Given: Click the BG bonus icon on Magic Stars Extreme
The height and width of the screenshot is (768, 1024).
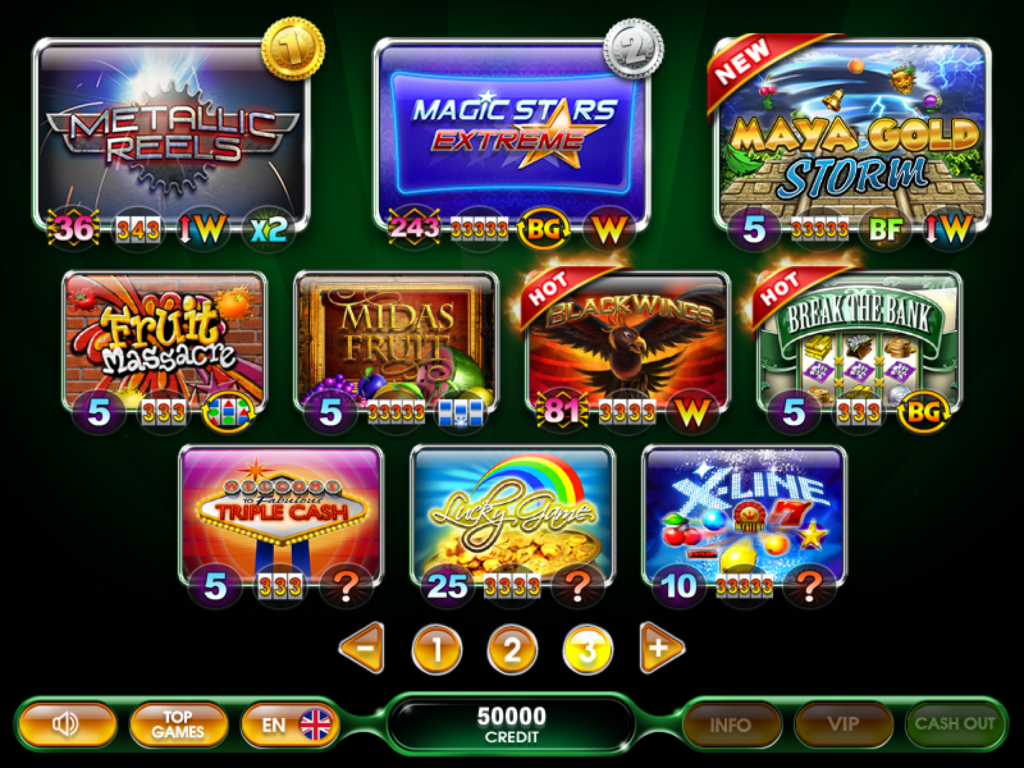Looking at the screenshot, I should click(x=543, y=229).
